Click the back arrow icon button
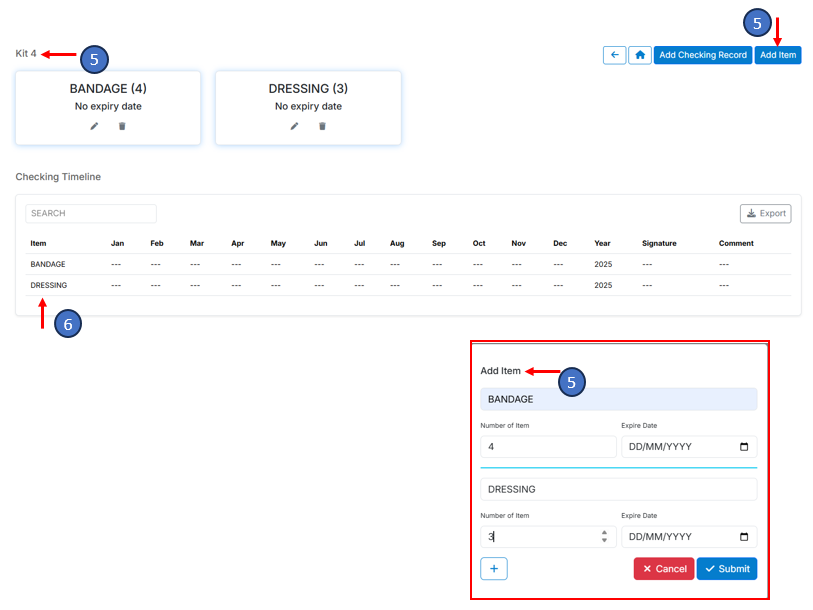This screenshot has height=610, width=813. point(614,55)
